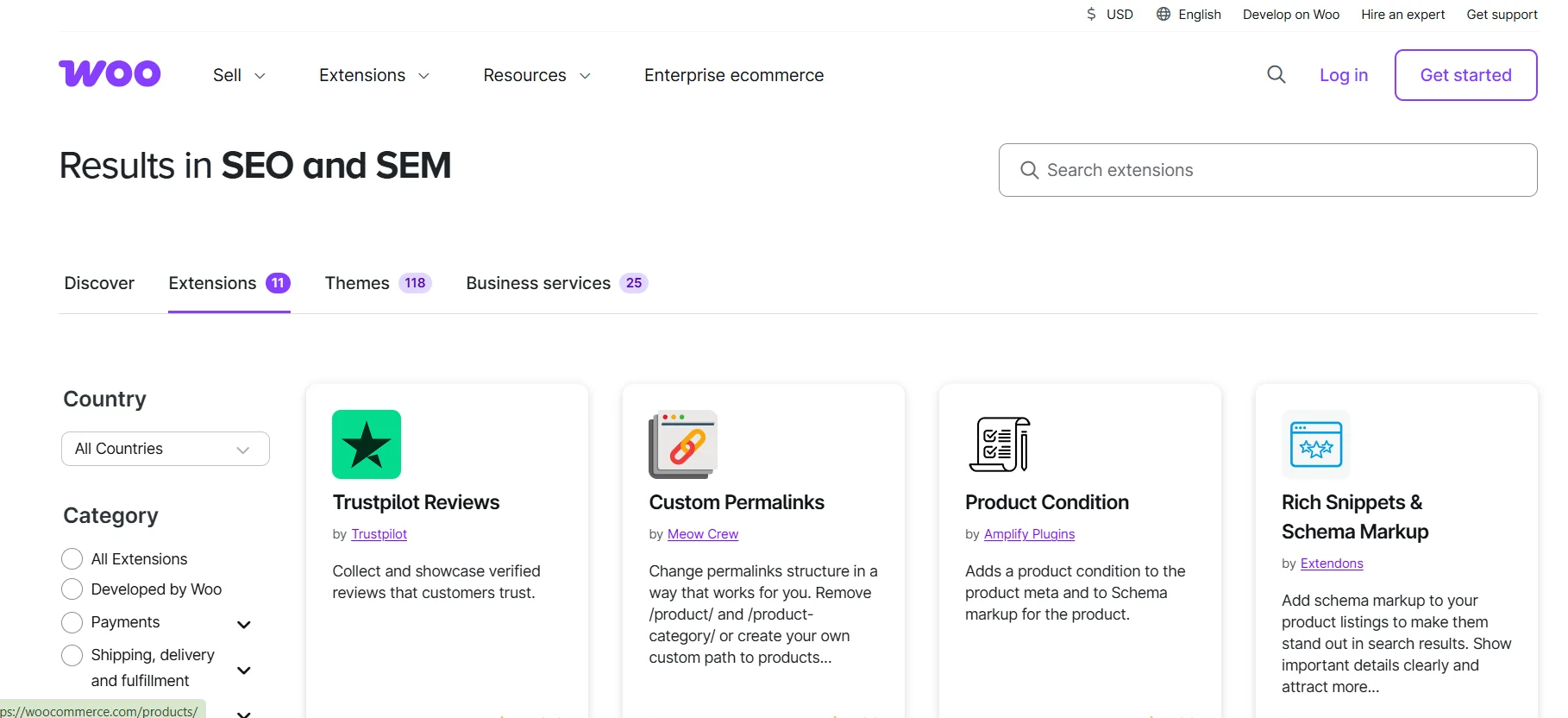1568x718 pixels.
Task: Switch to the Extensions 11 tab
Action: coord(229,283)
